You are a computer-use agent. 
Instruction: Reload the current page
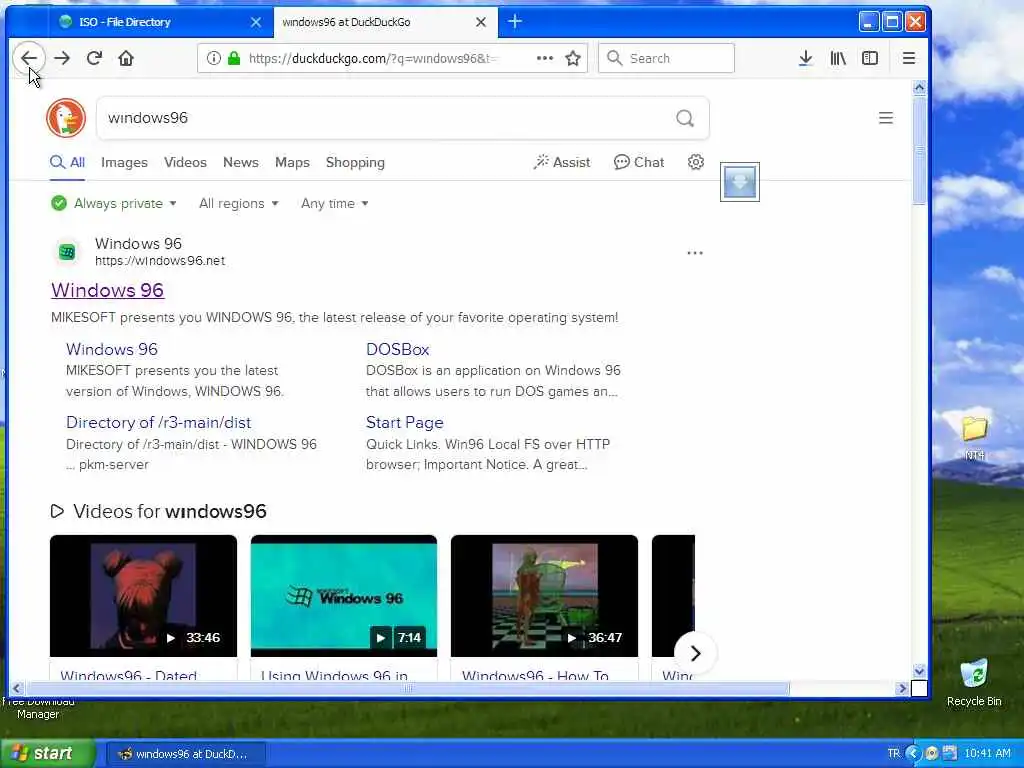[x=94, y=58]
